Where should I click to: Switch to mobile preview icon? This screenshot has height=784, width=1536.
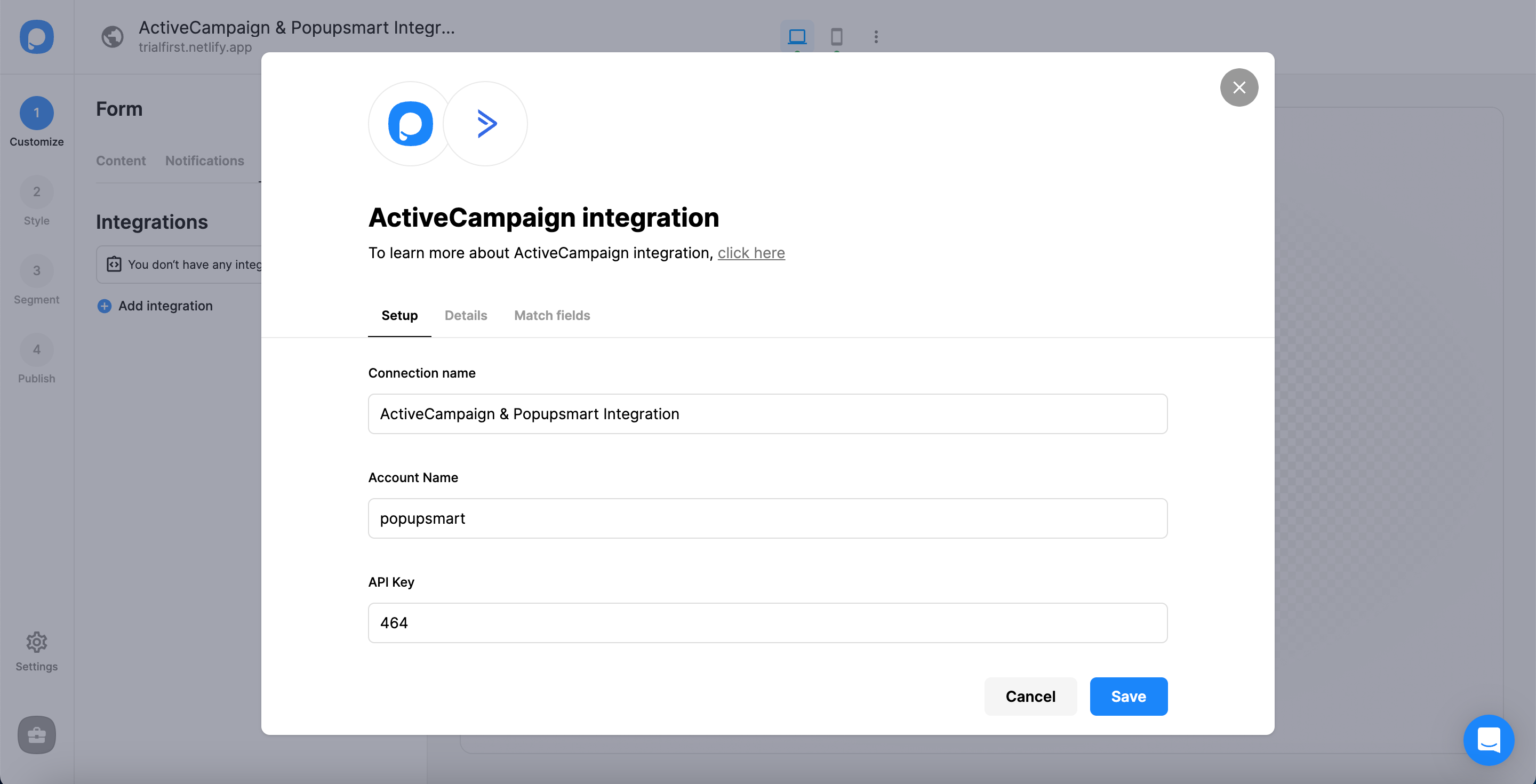click(837, 36)
